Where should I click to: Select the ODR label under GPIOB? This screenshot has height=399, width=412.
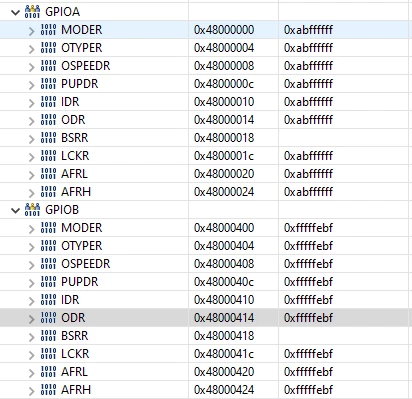pos(73,318)
